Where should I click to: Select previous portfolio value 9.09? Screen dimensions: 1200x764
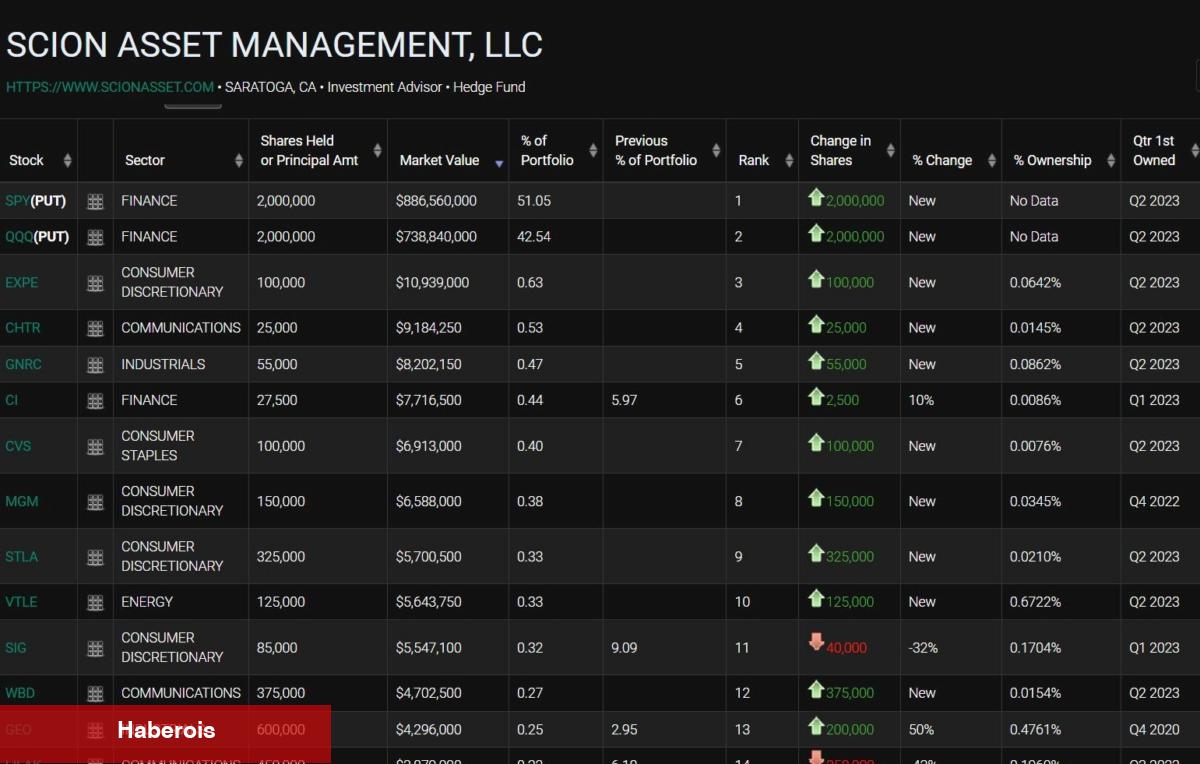[624, 648]
